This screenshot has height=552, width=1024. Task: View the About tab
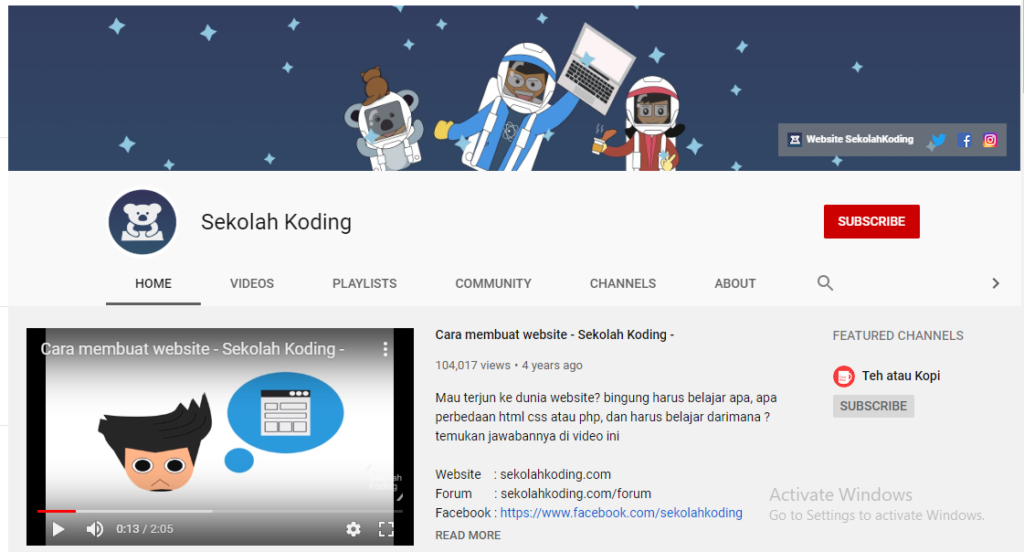coord(735,284)
